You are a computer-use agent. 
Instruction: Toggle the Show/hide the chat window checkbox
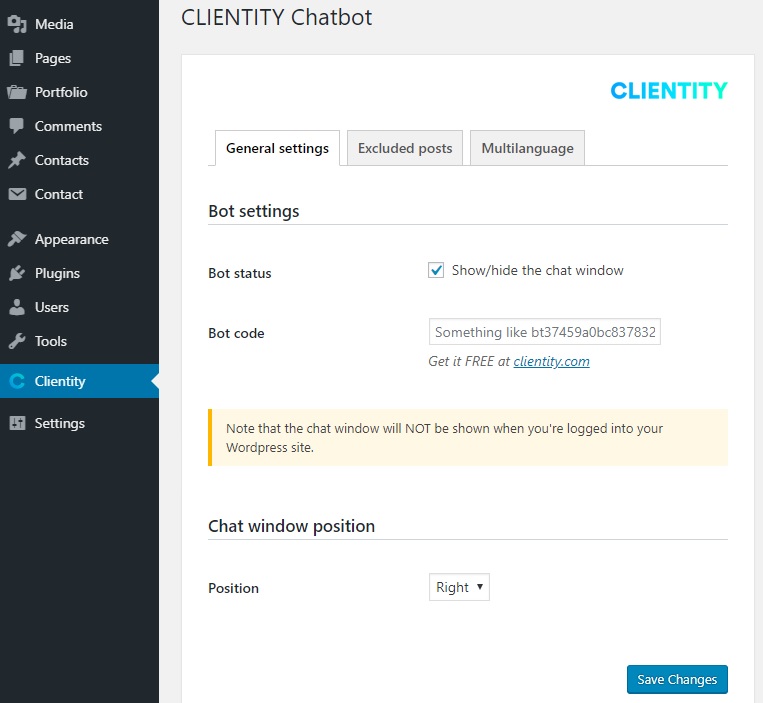click(436, 270)
